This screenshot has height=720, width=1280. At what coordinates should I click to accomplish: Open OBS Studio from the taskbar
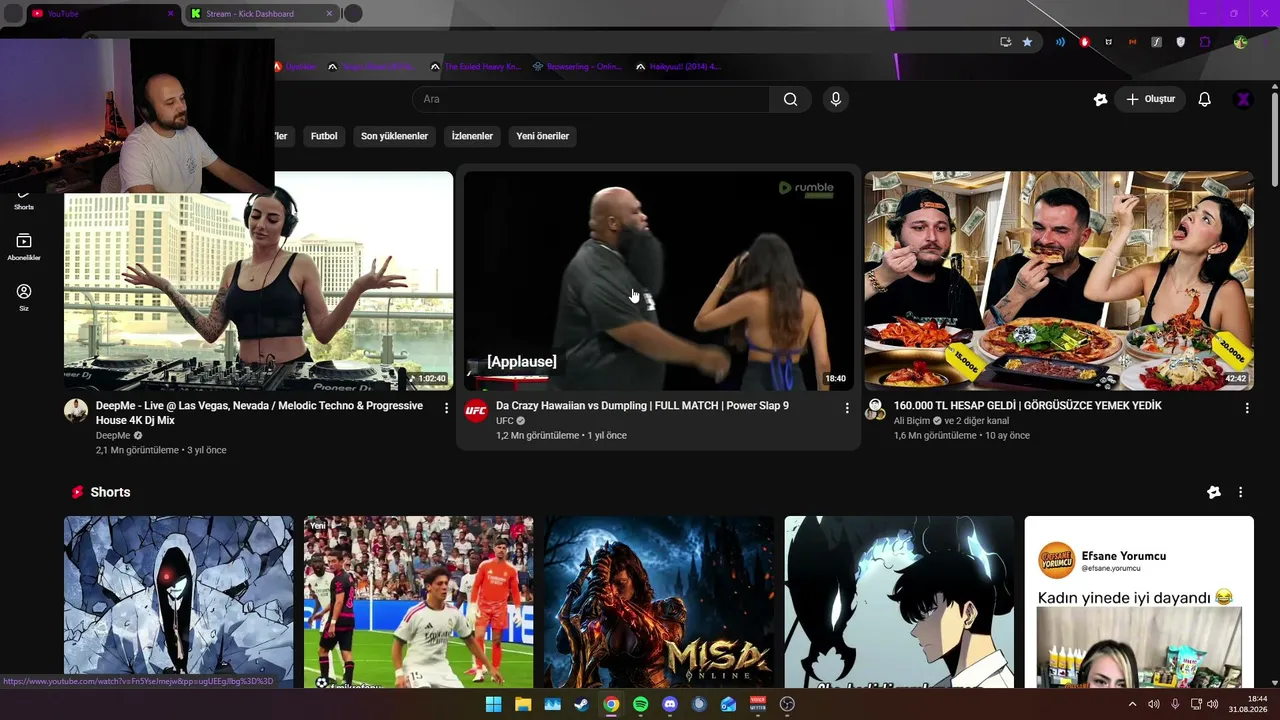click(x=787, y=704)
